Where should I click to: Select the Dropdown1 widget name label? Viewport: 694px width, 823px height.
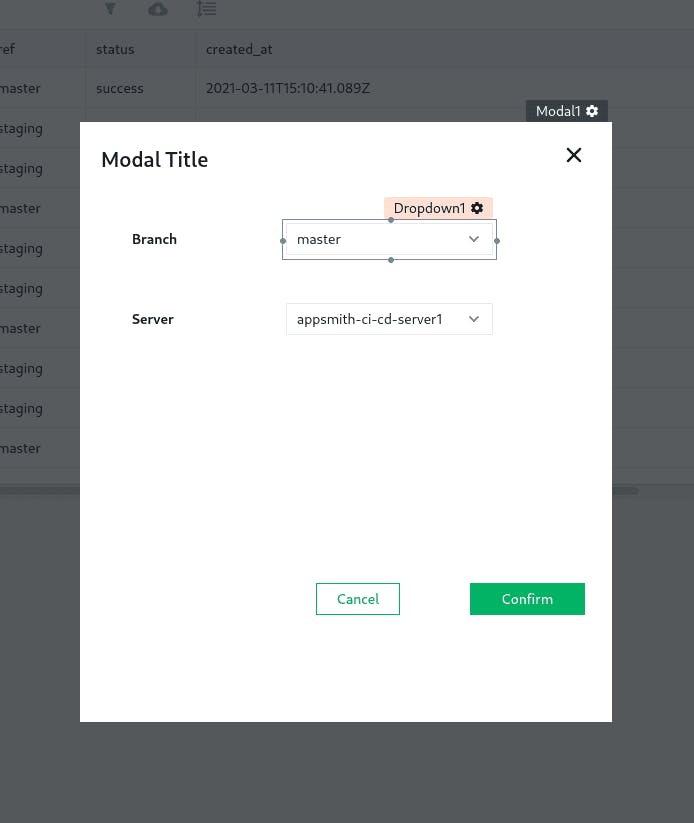point(429,208)
